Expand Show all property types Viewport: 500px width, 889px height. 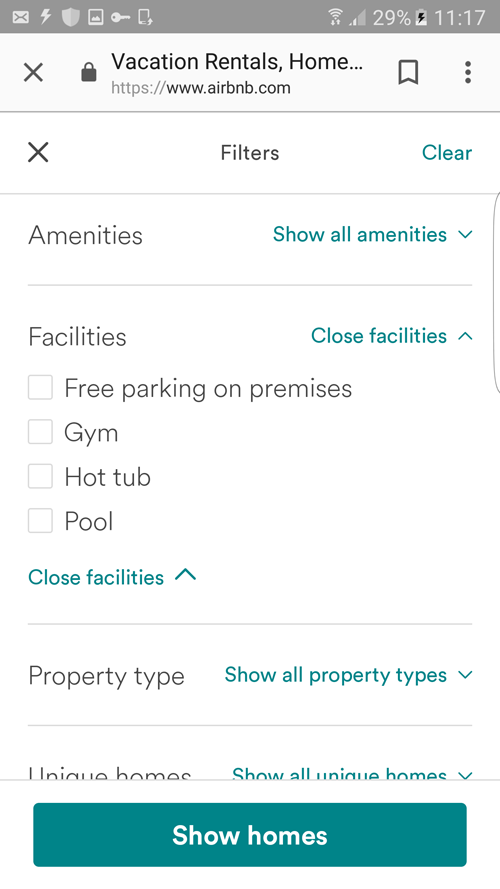point(348,675)
